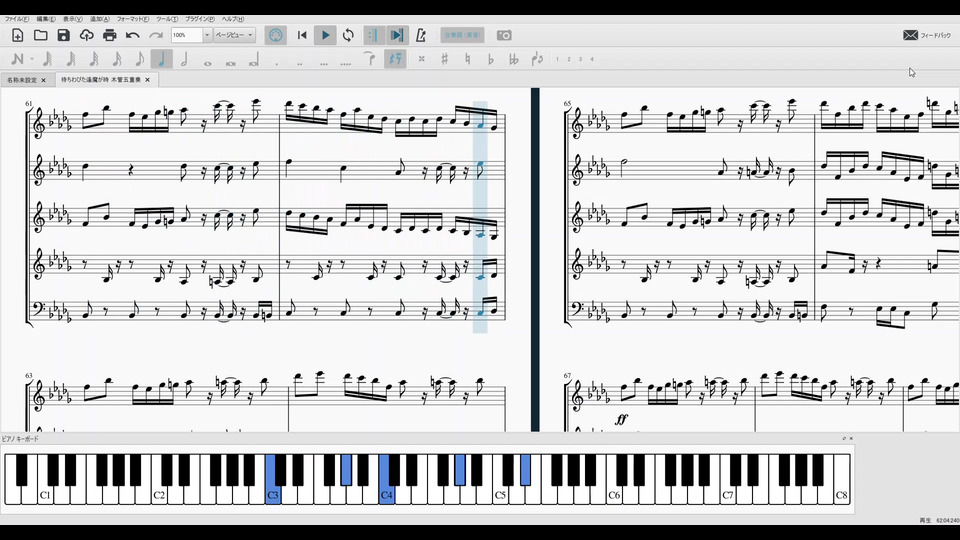Save the score with the floppy disk icon
Viewport: 960px width, 540px height.
(64, 36)
